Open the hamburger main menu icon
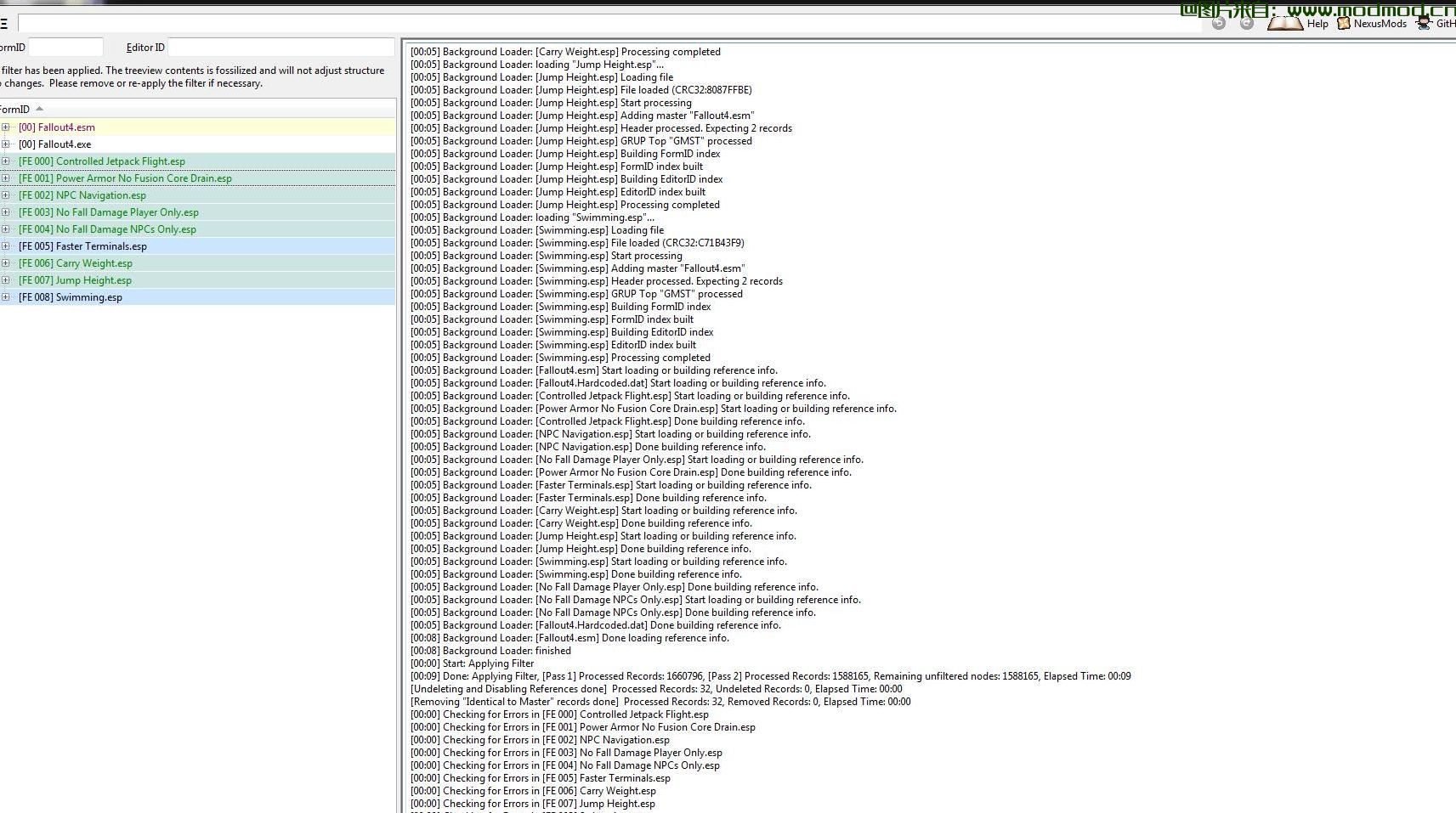This screenshot has height=813, width=1456. (x=4, y=24)
